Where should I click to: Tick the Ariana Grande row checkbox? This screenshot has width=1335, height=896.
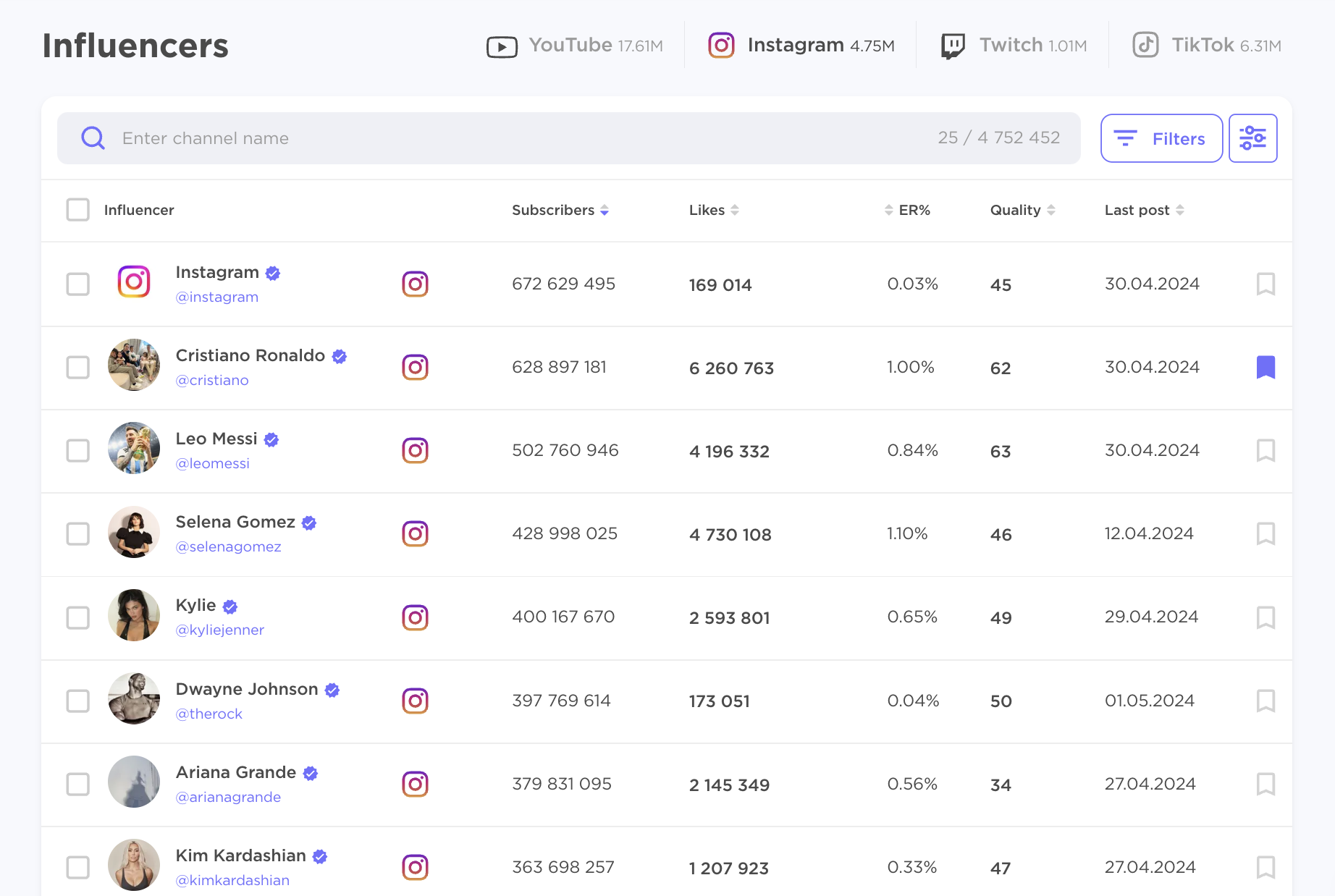point(77,784)
